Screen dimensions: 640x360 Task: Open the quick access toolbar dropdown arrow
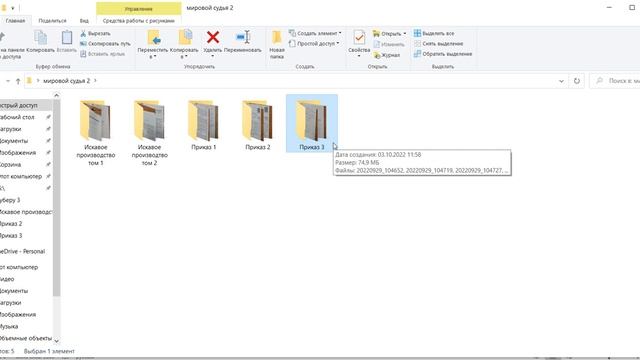coord(13,8)
